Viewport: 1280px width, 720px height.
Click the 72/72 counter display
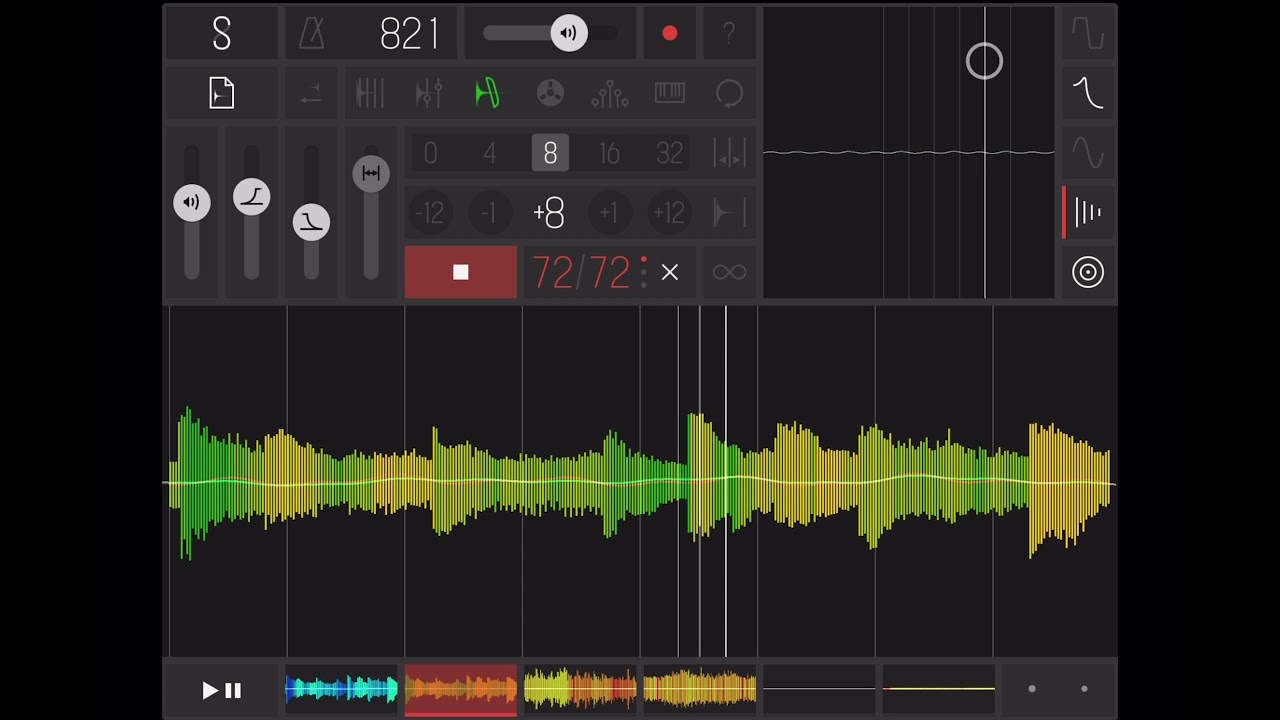581,272
